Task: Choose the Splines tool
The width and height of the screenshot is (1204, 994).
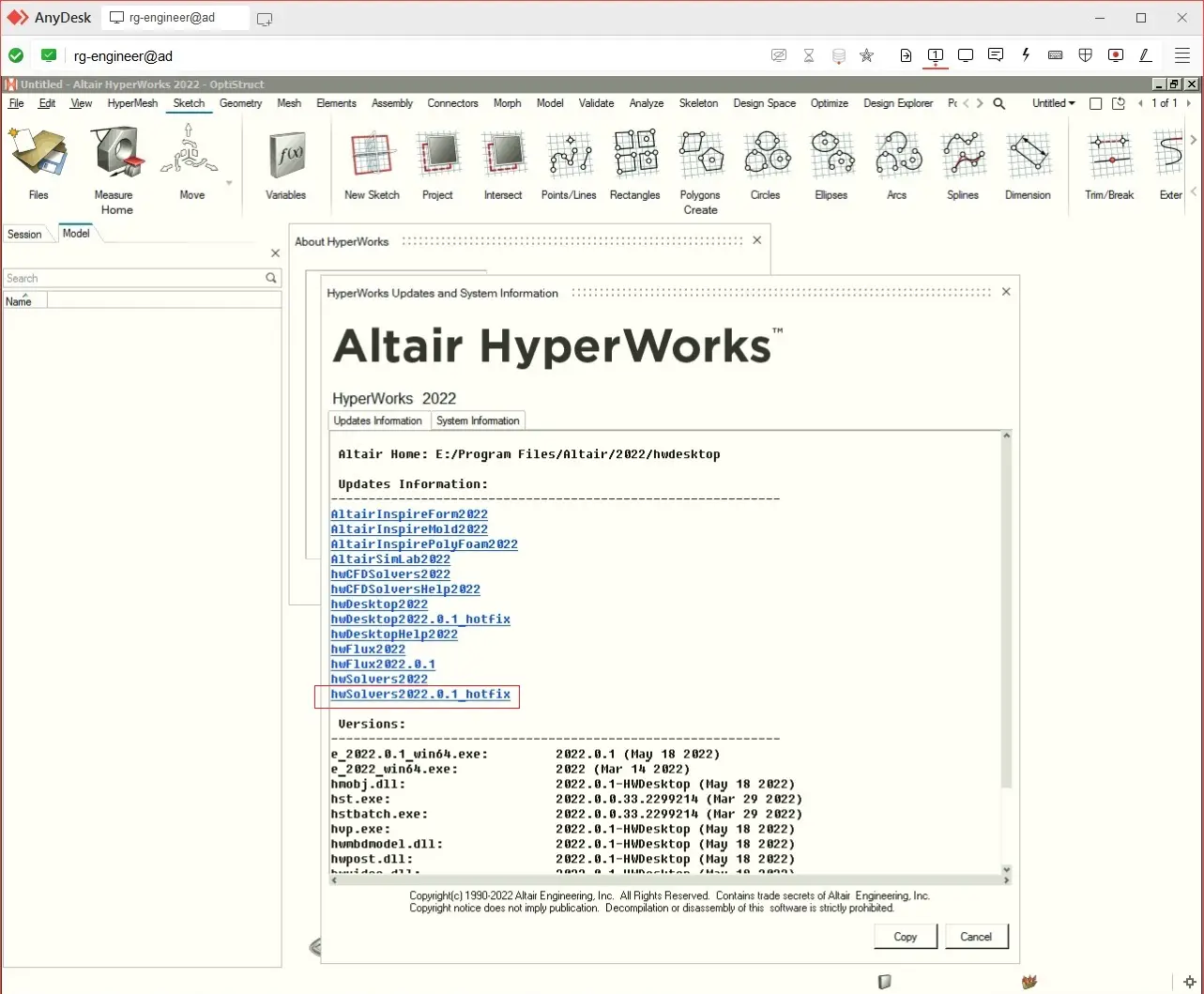Action: pyautogui.click(x=962, y=163)
